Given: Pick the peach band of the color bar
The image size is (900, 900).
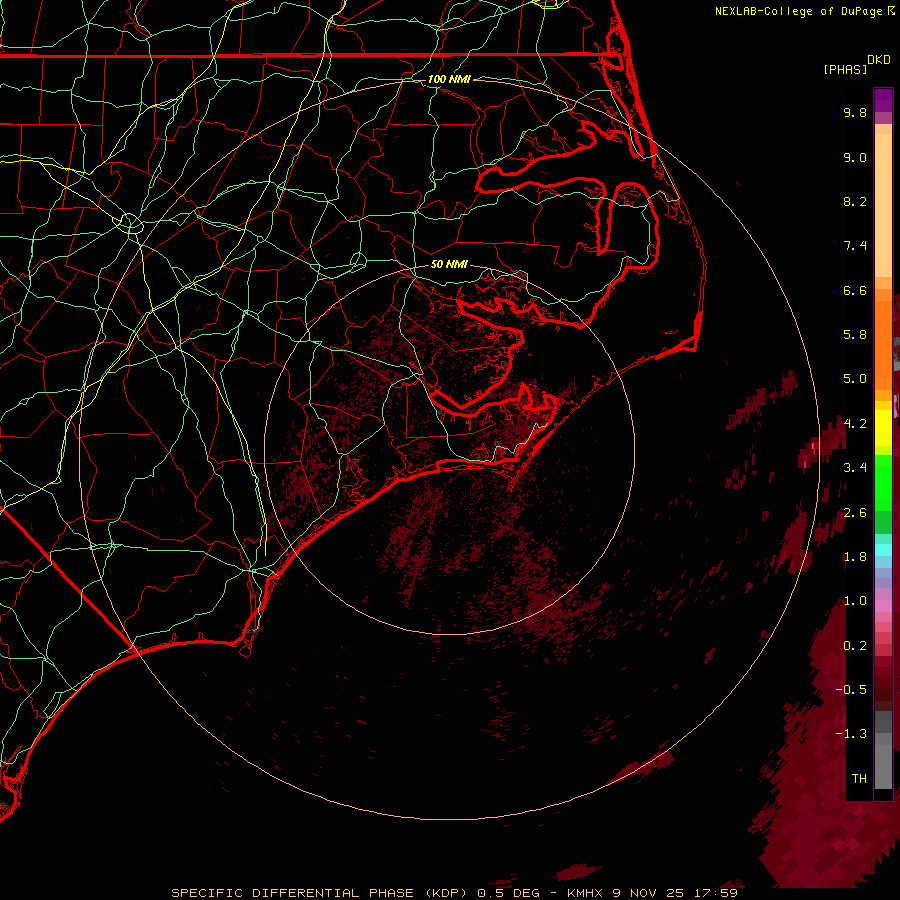Looking at the screenshot, I should click(883, 207).
